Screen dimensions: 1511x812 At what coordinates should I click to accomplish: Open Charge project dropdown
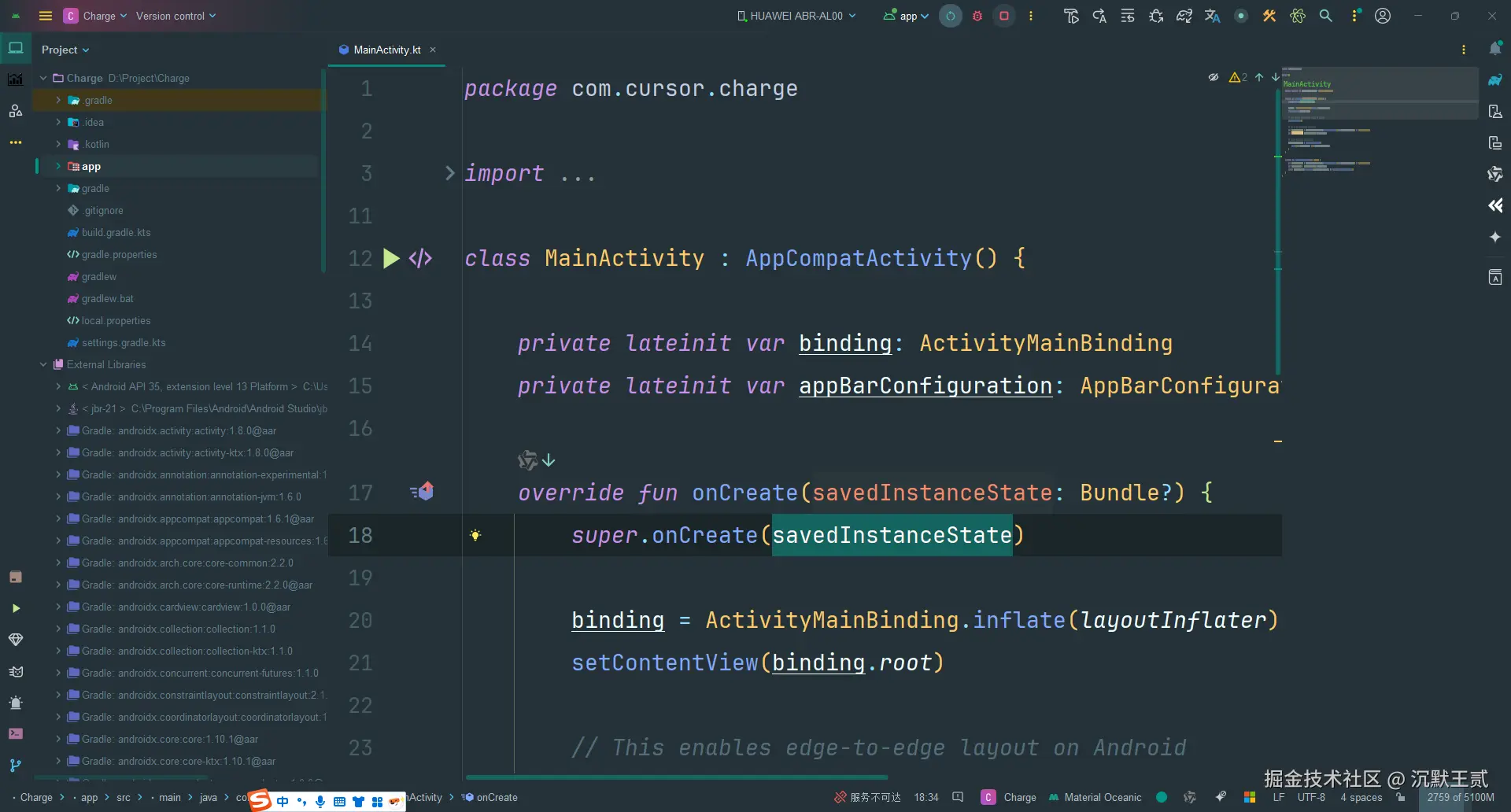(x=95, y=16)
